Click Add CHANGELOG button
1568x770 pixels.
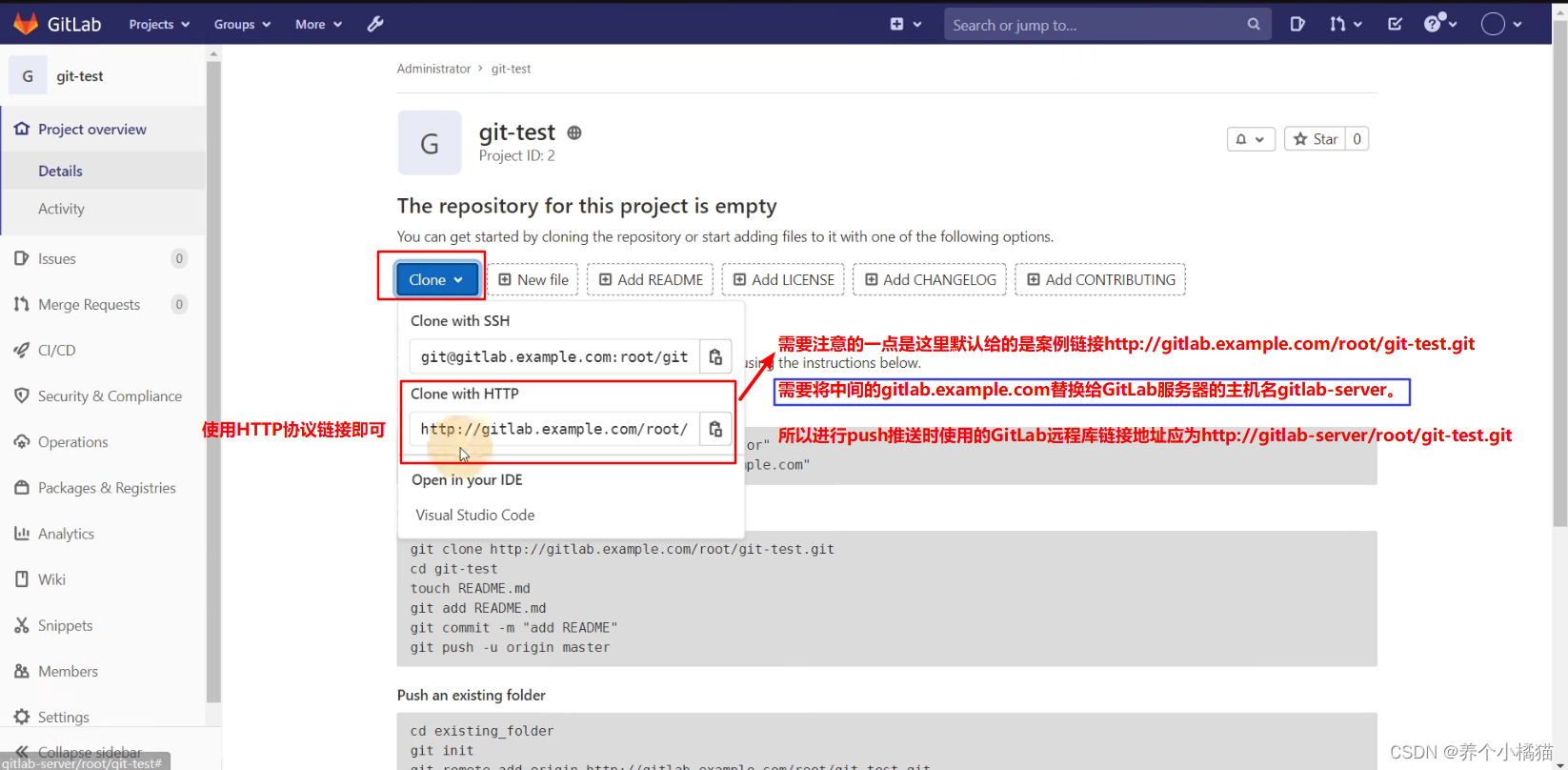[x=930, y=279]
